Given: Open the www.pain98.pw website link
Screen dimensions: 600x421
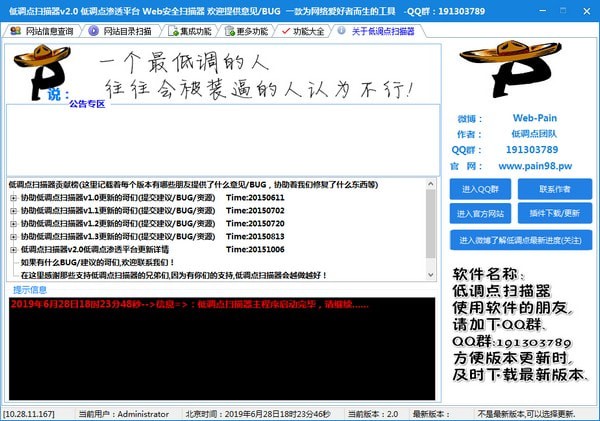Looking at the screenshot, I should point(535,166).
